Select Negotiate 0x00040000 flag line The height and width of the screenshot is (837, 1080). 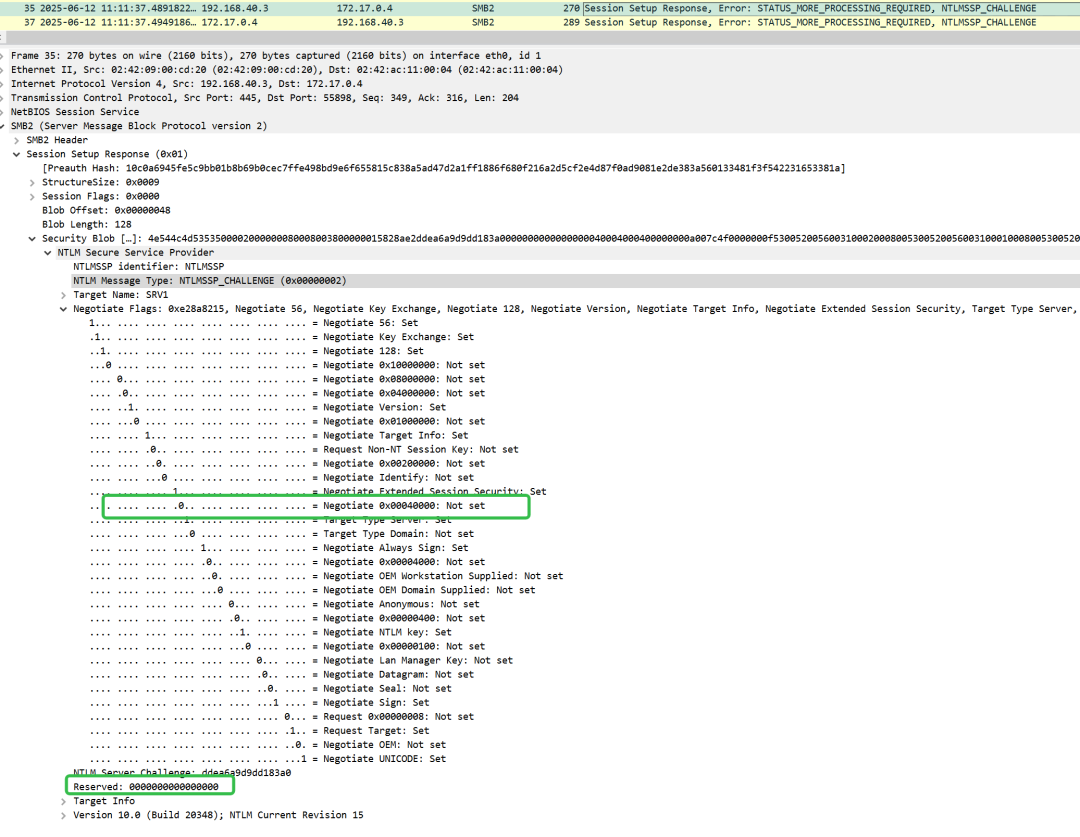287,506
